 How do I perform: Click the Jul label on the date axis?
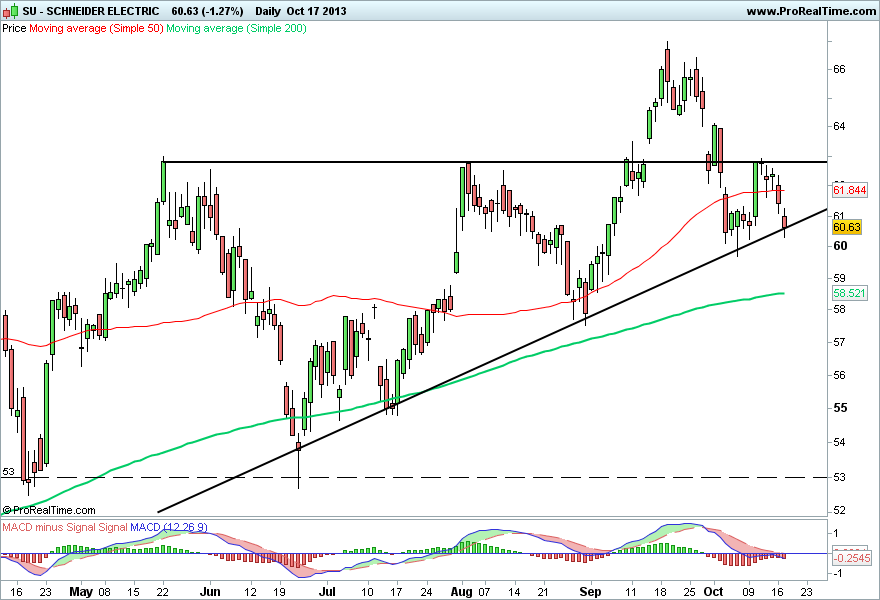tap(327, 592)
